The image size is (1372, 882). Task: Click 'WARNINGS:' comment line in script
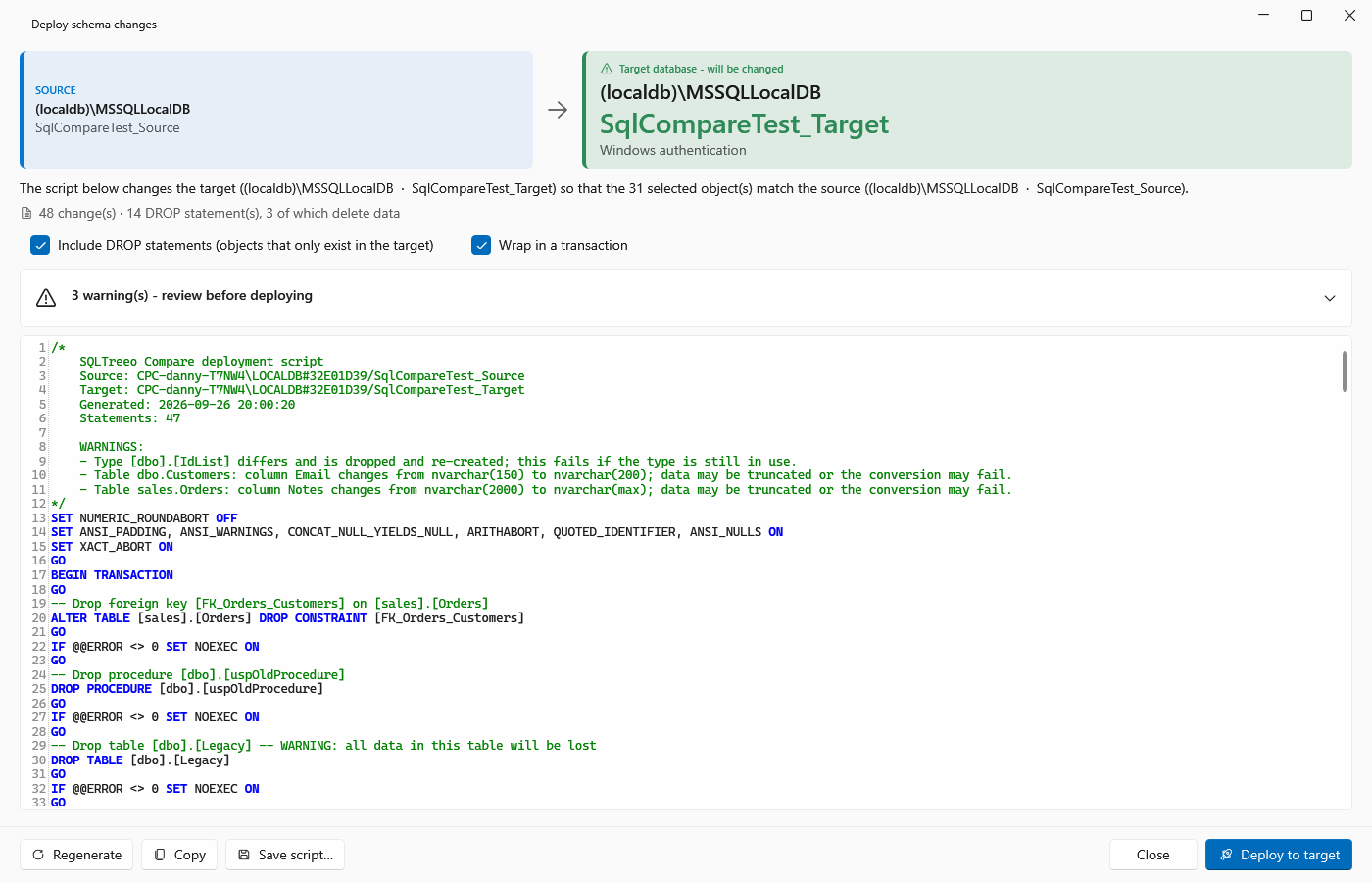point(111,447)
